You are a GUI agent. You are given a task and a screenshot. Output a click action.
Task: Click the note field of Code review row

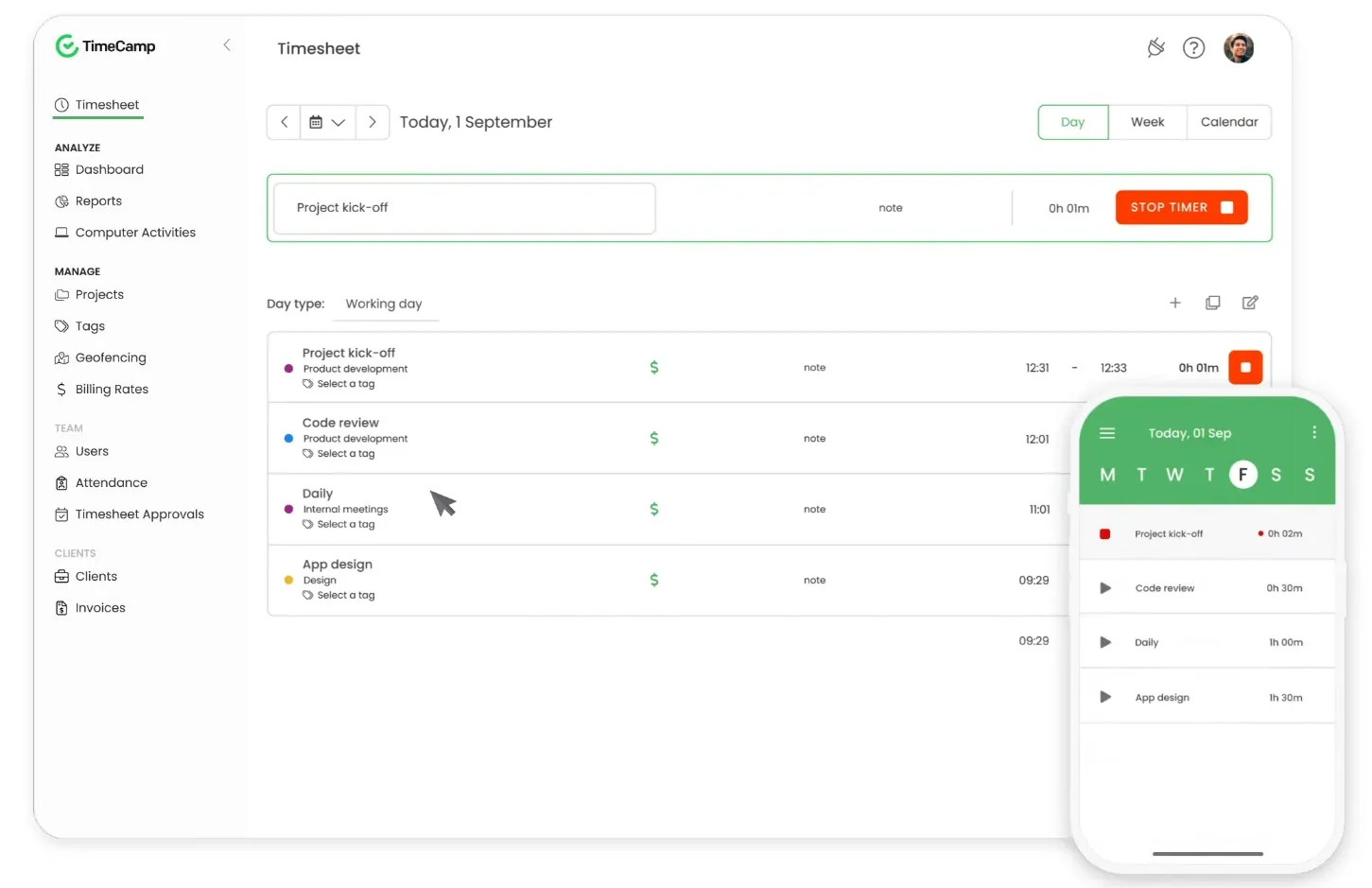814,439
